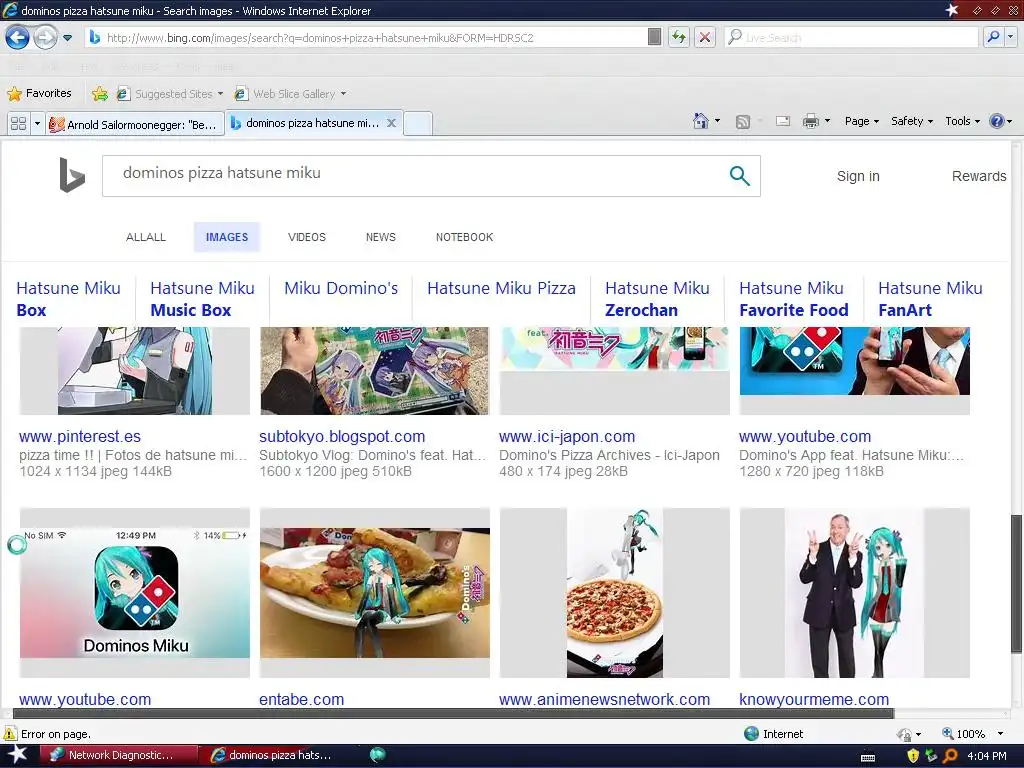
Task: Open the Tools menu
Action: (x=962, y=121)
